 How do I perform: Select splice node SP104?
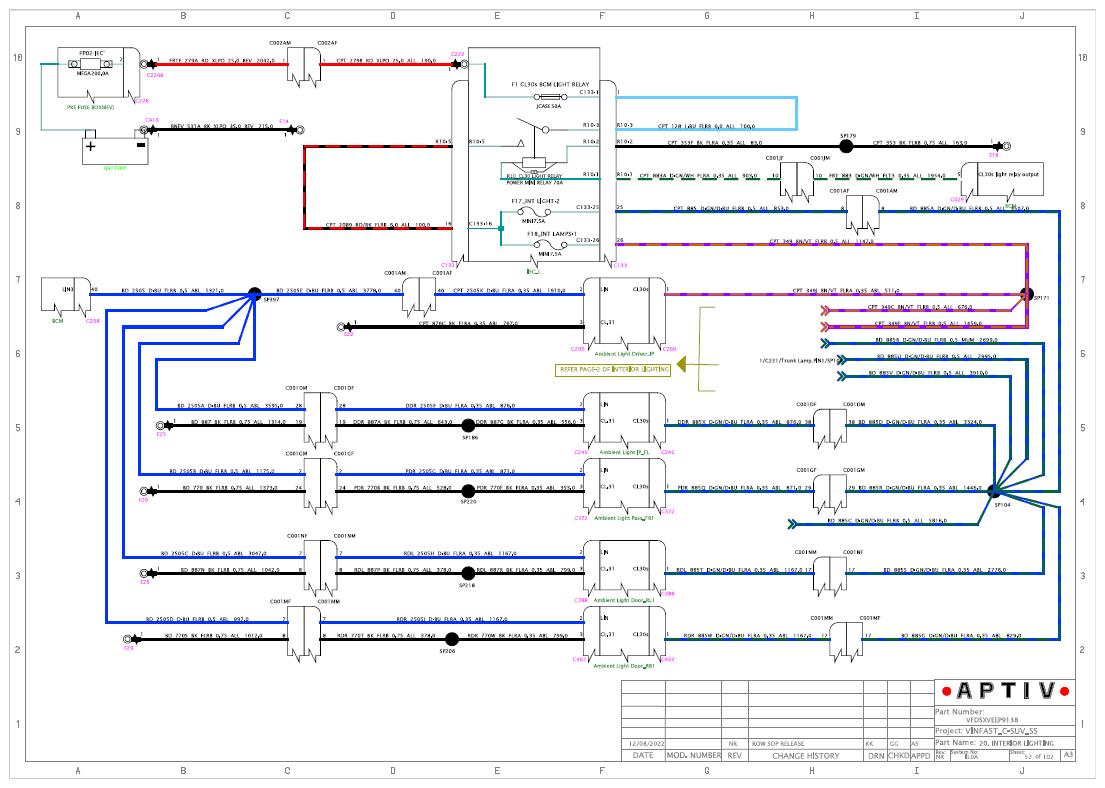[x=994, y=491]
